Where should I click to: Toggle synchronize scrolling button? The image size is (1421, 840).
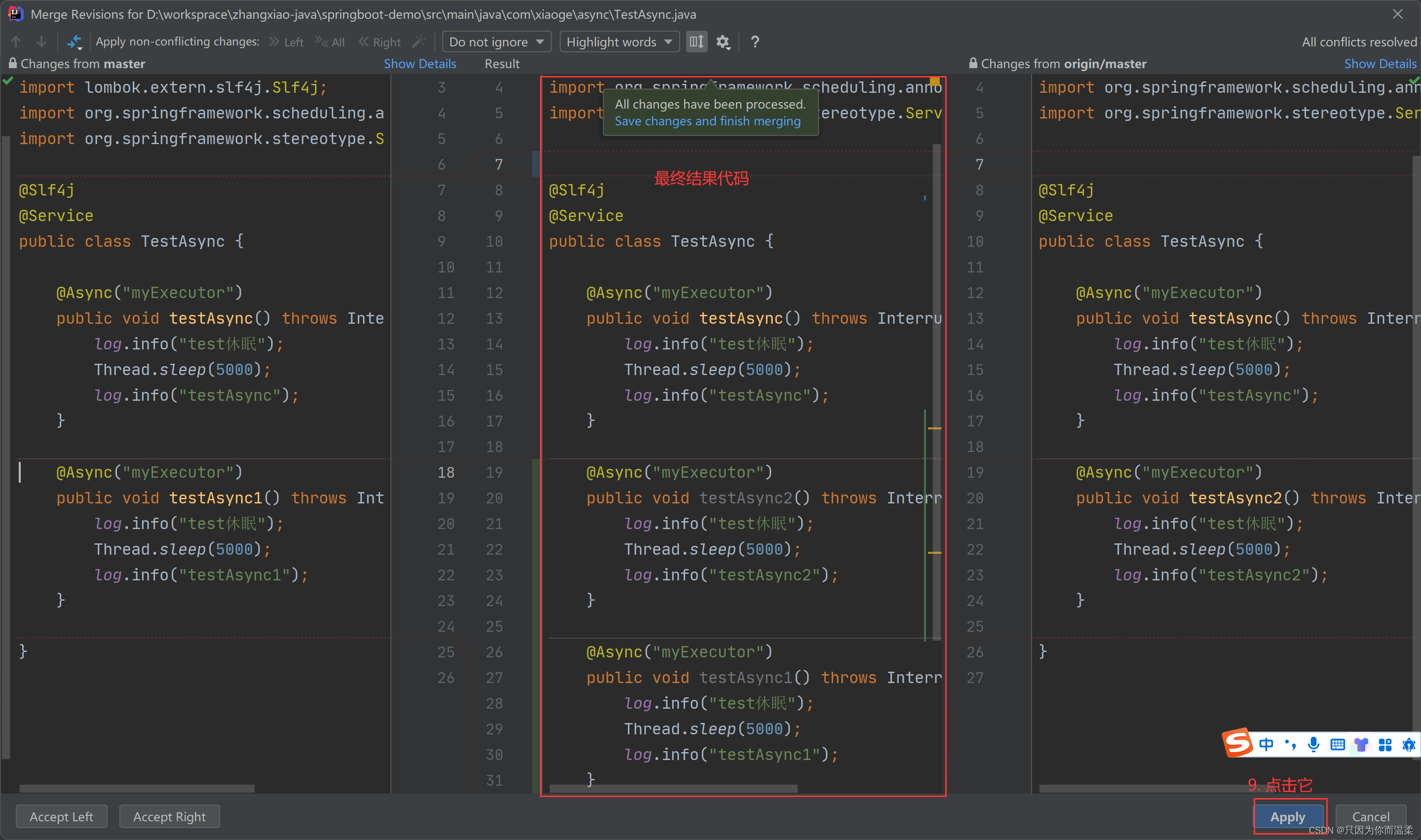click(x=696, y=42)
